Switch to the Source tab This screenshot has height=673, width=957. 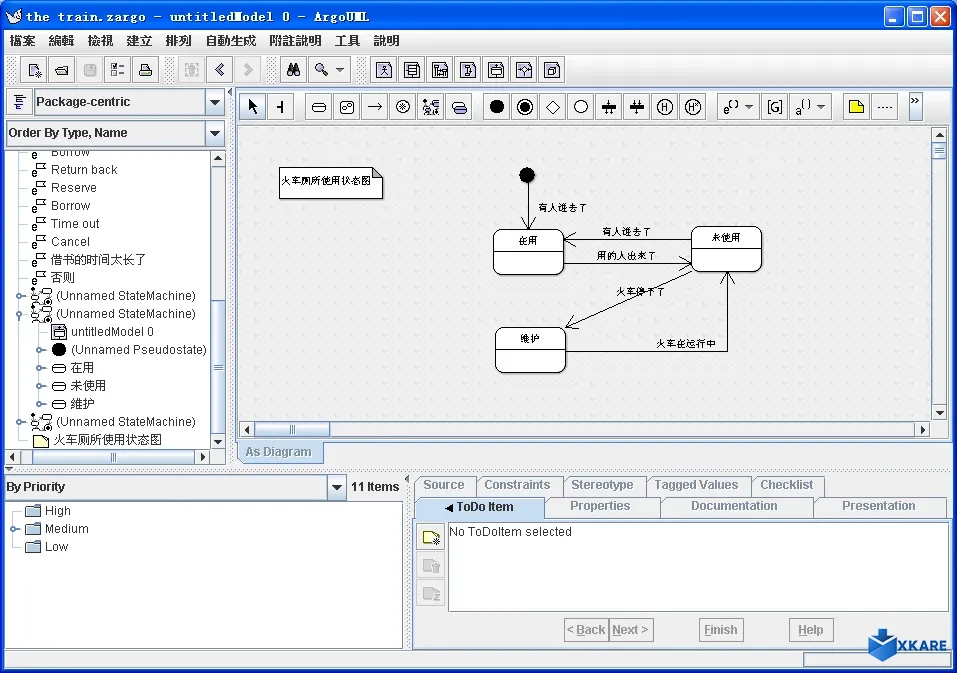(x=444, y=485)
